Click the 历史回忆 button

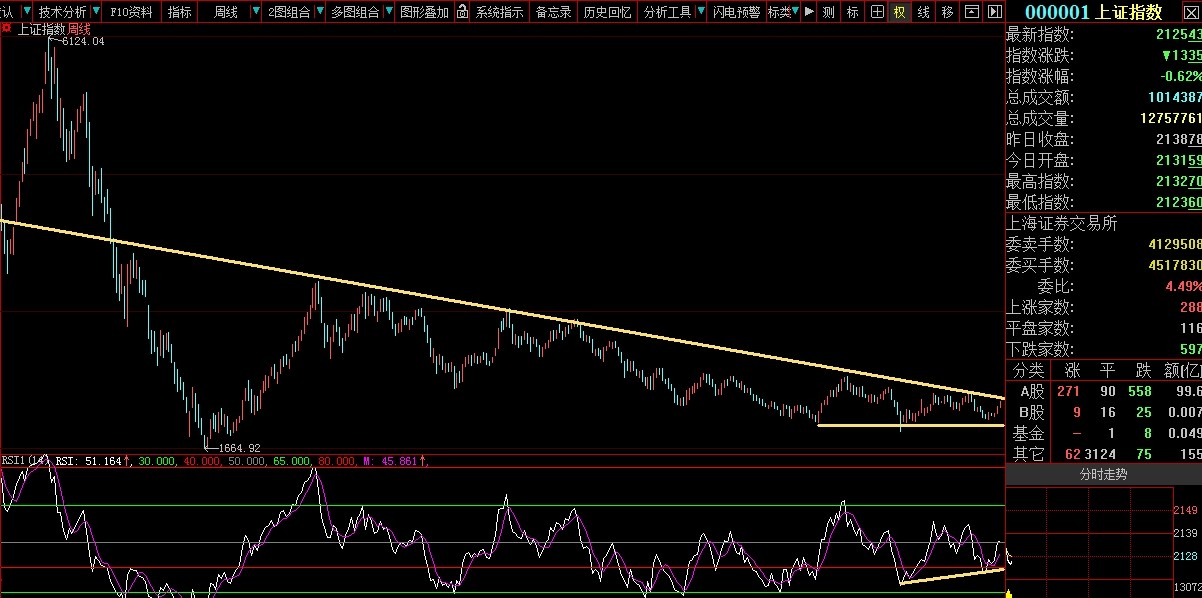607,12
